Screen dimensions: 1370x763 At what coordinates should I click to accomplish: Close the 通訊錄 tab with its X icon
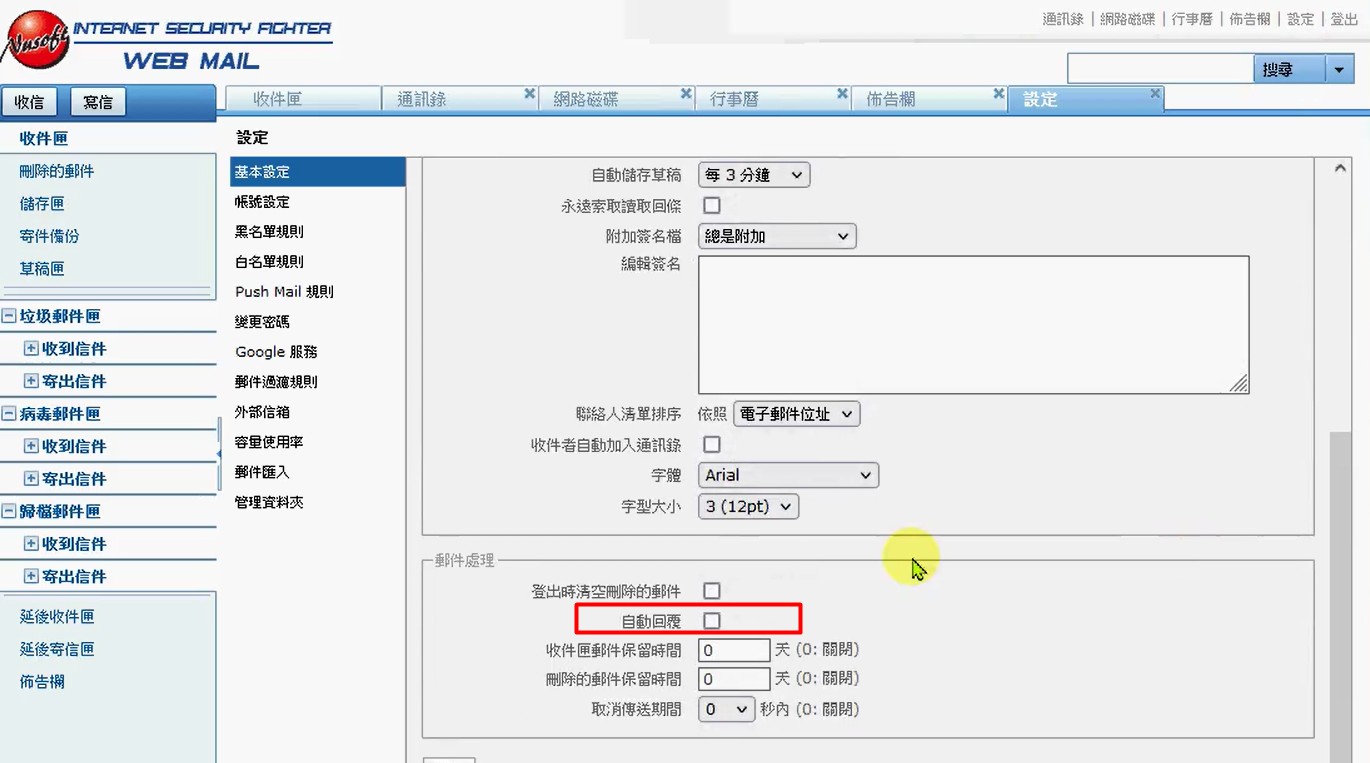pos(530,94)
